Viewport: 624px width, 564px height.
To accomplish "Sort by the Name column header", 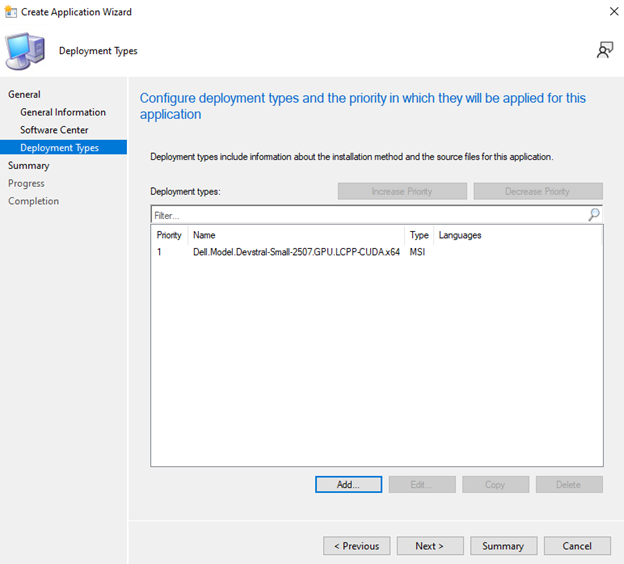I will pyautogui.click(x=296, y=235).
